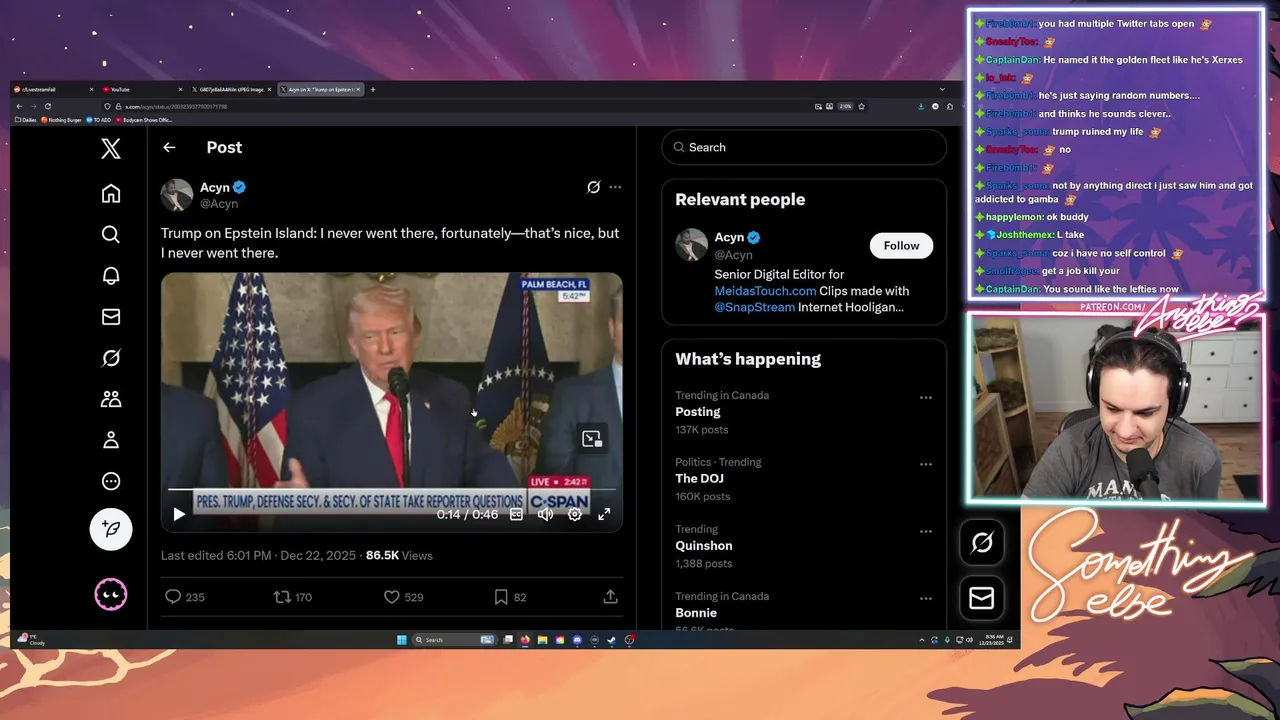This screenshot has width=1280, height=720.
Task: Open account avatar at sidebar bottom
Action: click(x=111, y=595)
